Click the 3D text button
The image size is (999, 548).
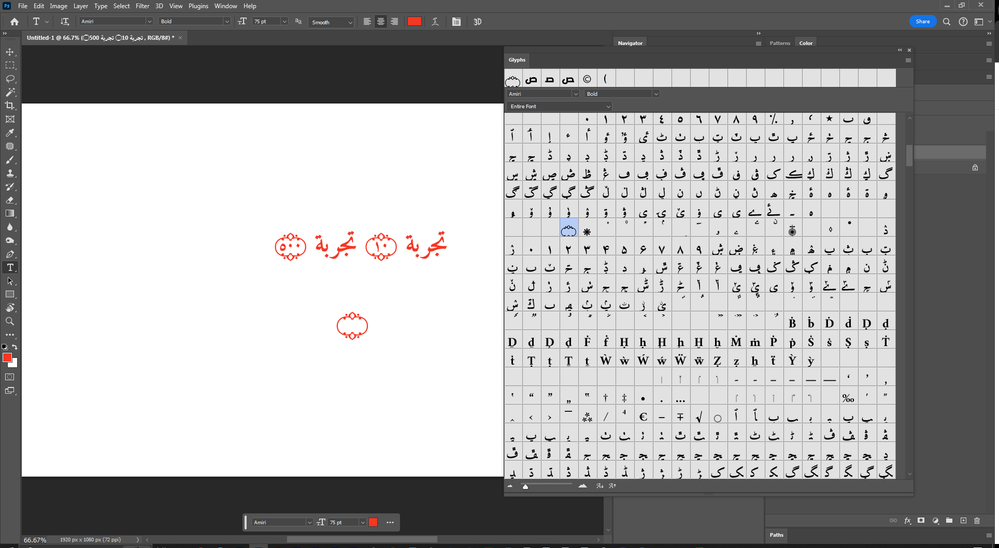(477, 22)
